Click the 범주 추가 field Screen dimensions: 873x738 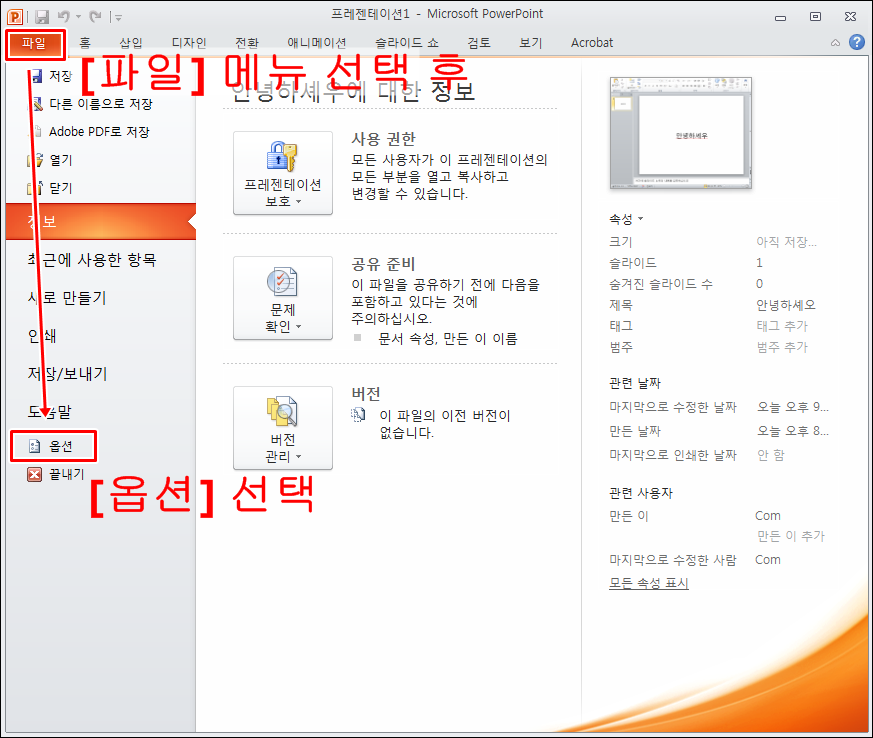click(782, 347)
